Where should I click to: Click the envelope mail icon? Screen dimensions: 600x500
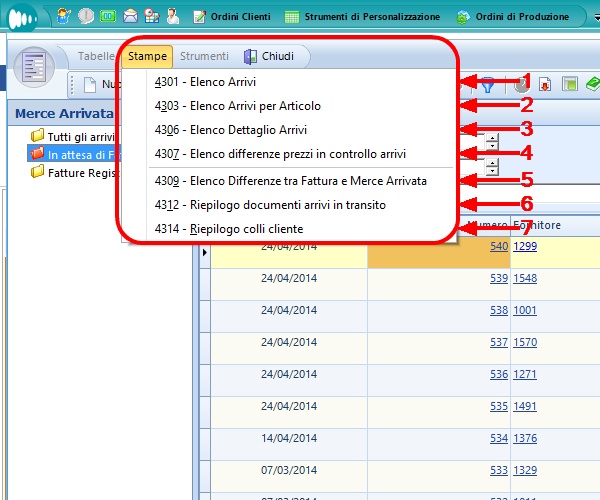130,16
